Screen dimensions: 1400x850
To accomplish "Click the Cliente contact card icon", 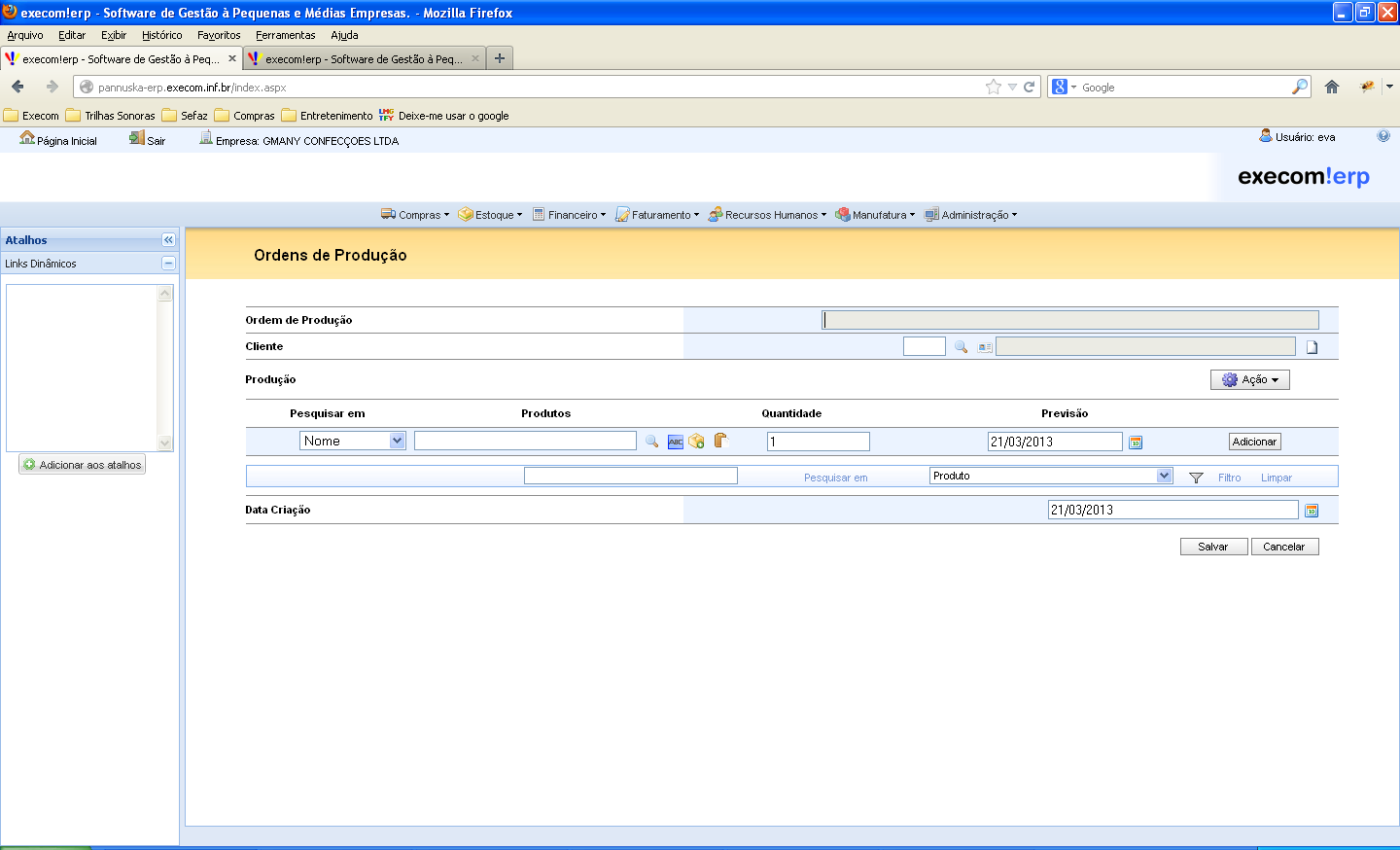I will (985, 347).
